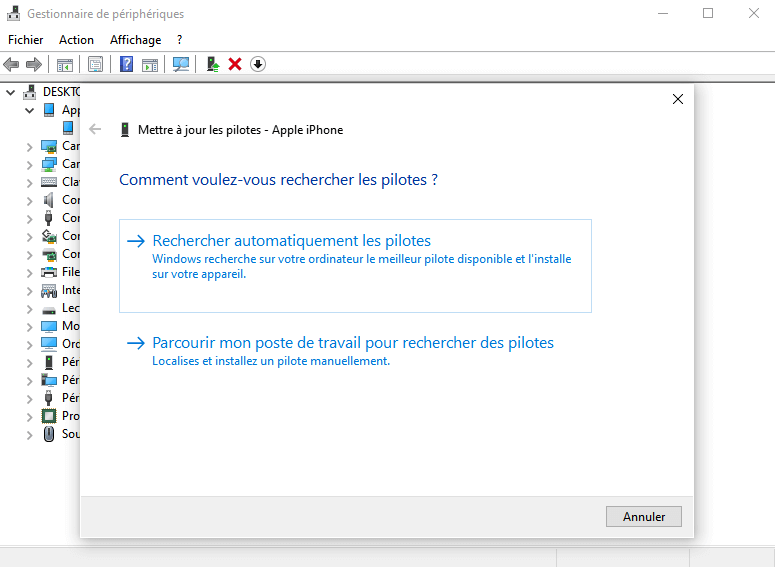
Task: Open the Action menu
Action: pyautogui.click(x=76, y=40)
